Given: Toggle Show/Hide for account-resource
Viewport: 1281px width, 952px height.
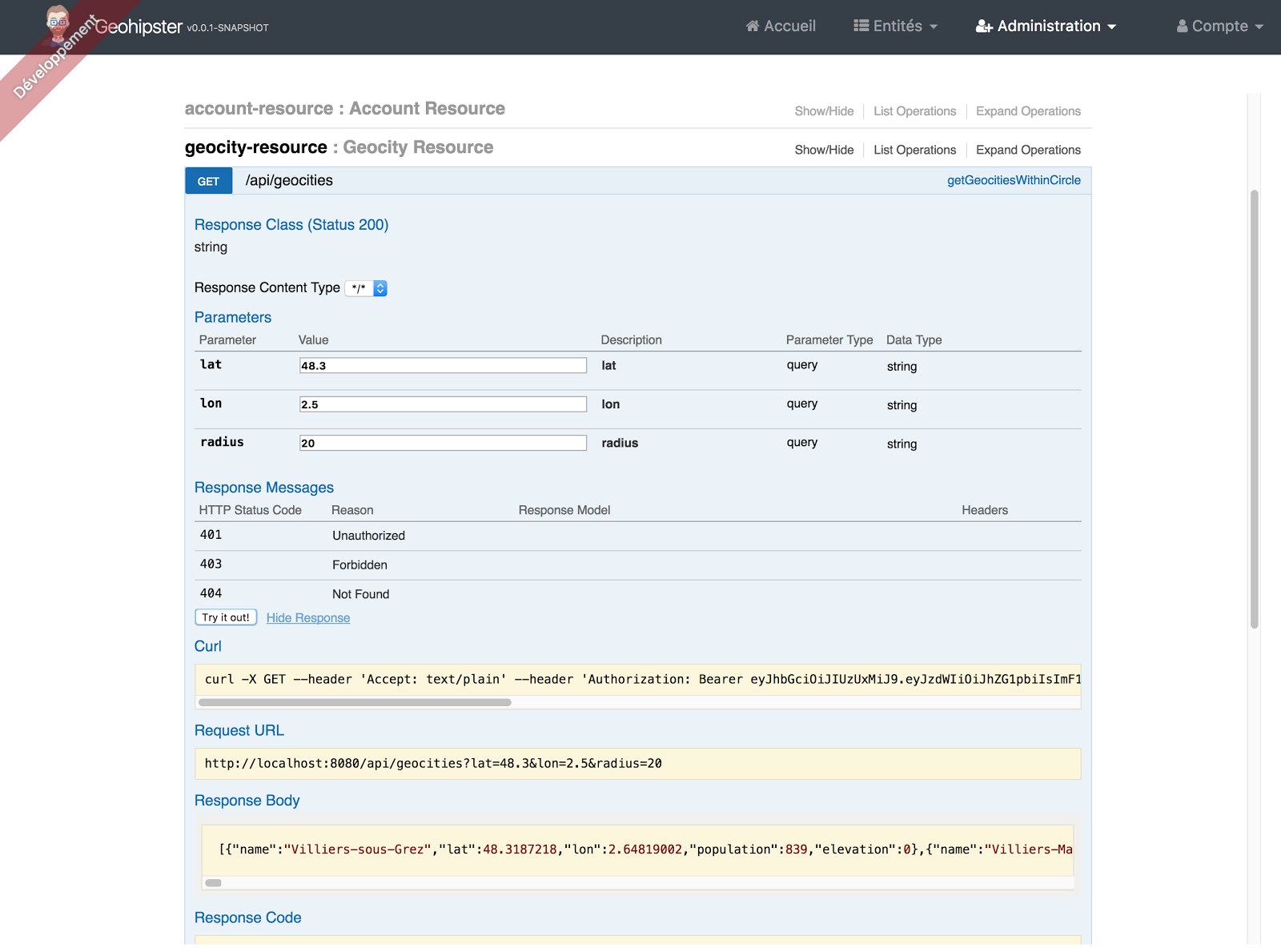Looking at the screenshot, I should coord(824,111).
